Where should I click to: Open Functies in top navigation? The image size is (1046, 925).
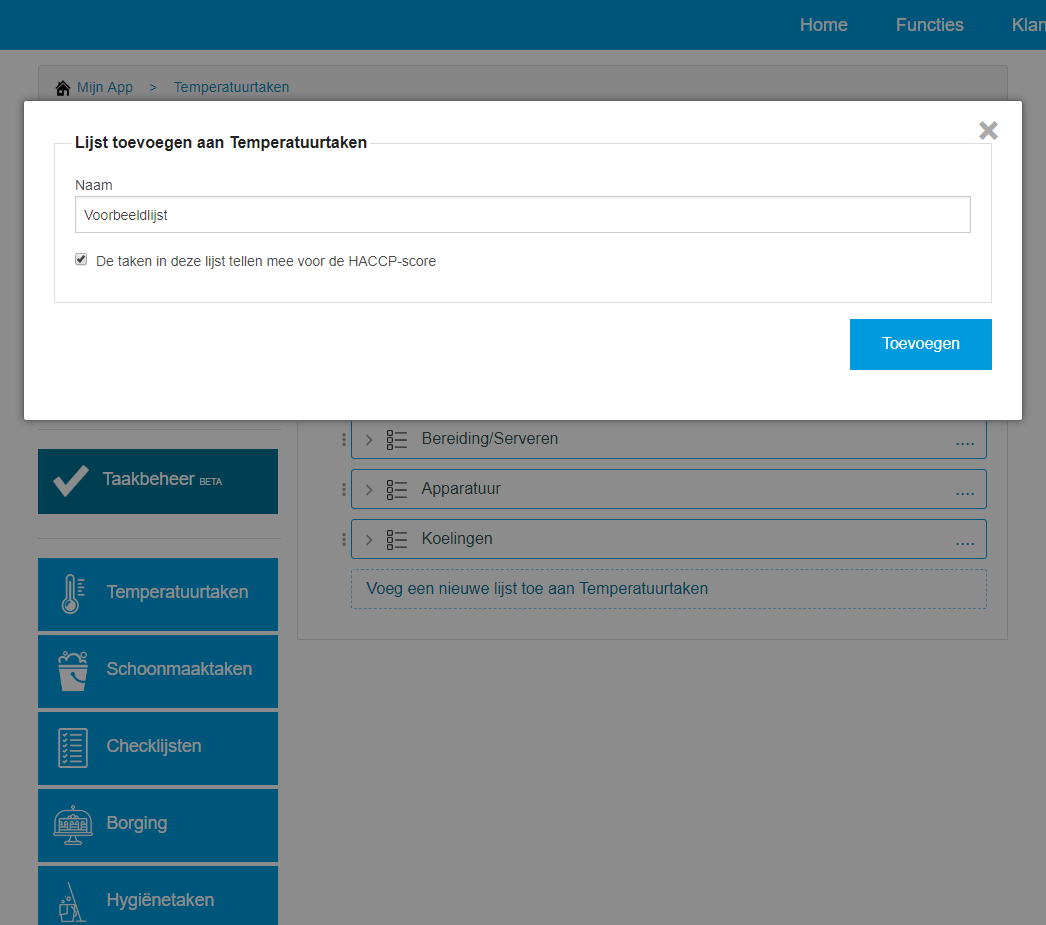(x=929, y=25)
